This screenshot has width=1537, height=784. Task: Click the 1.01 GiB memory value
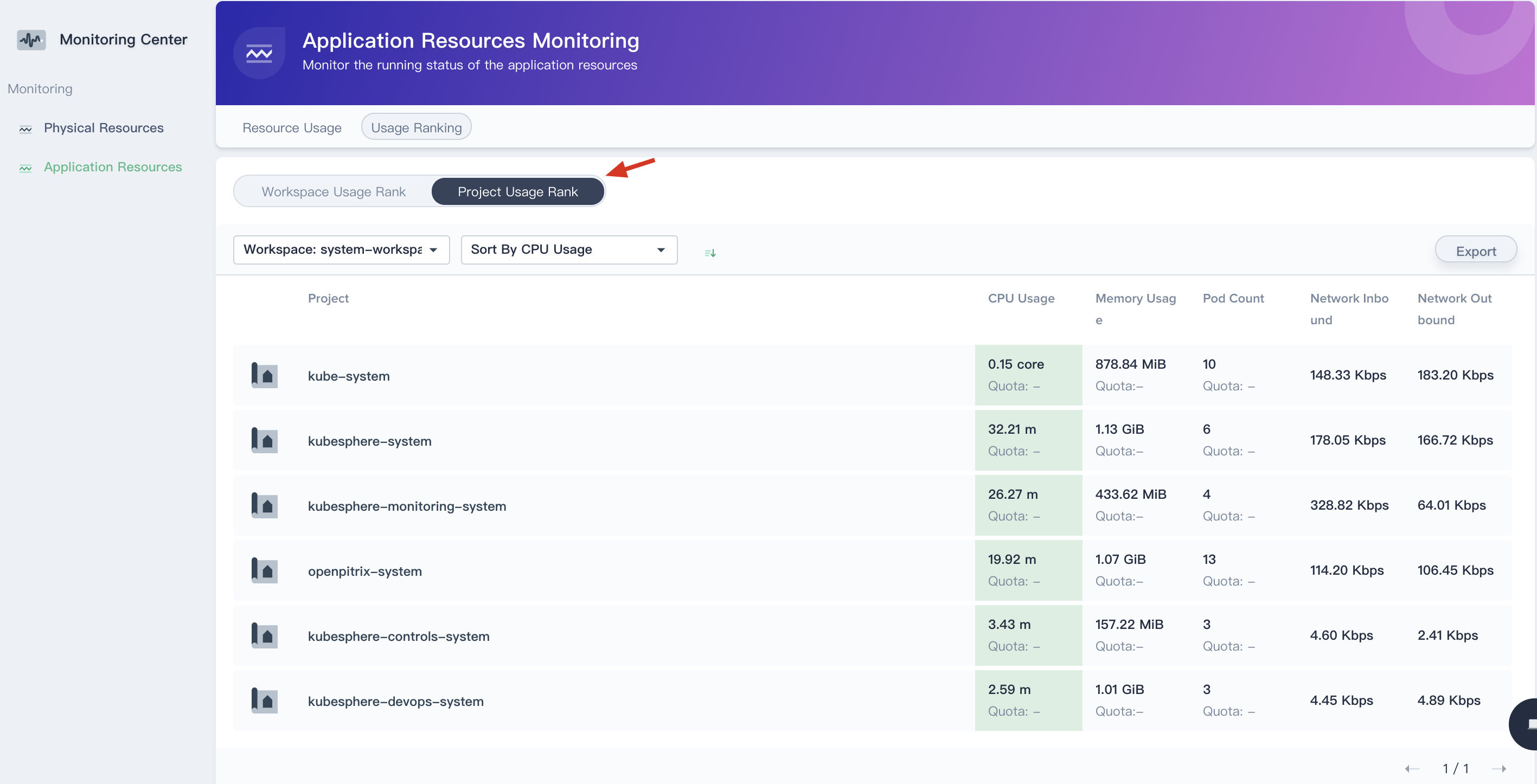1119,689
